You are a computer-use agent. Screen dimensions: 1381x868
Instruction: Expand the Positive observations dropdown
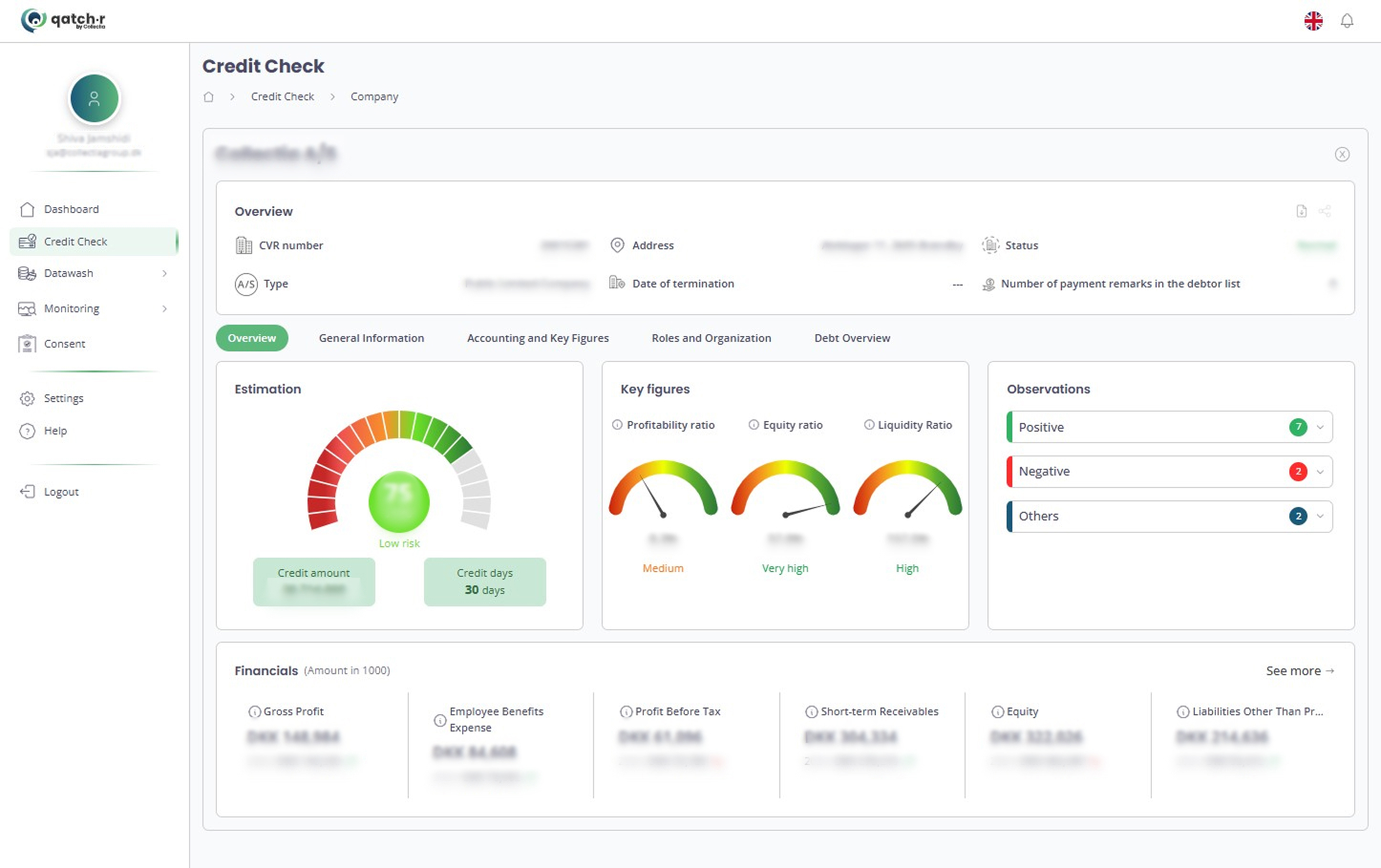coord(1320,427)
